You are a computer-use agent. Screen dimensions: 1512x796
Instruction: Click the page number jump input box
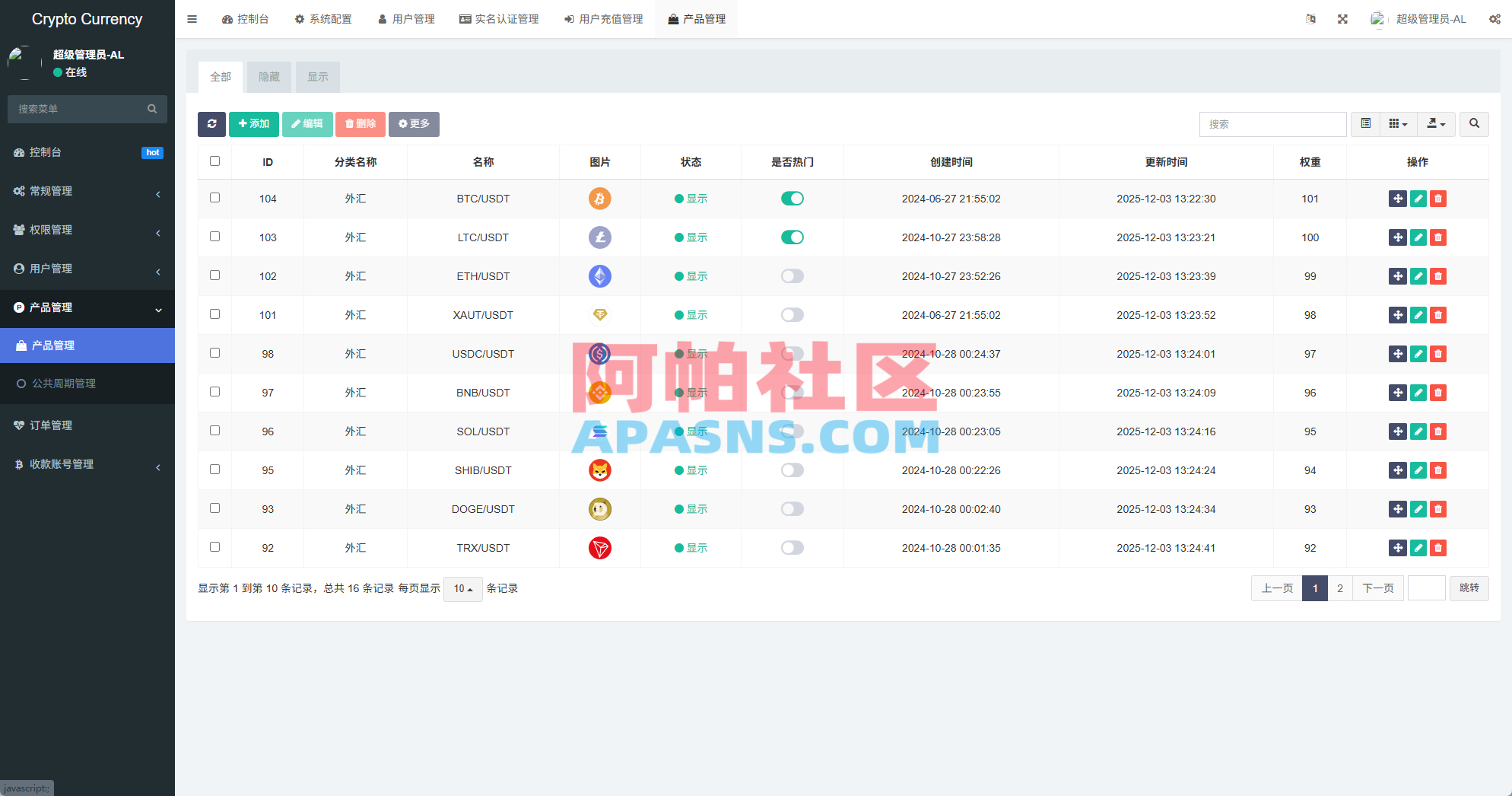pos(1427,588)
